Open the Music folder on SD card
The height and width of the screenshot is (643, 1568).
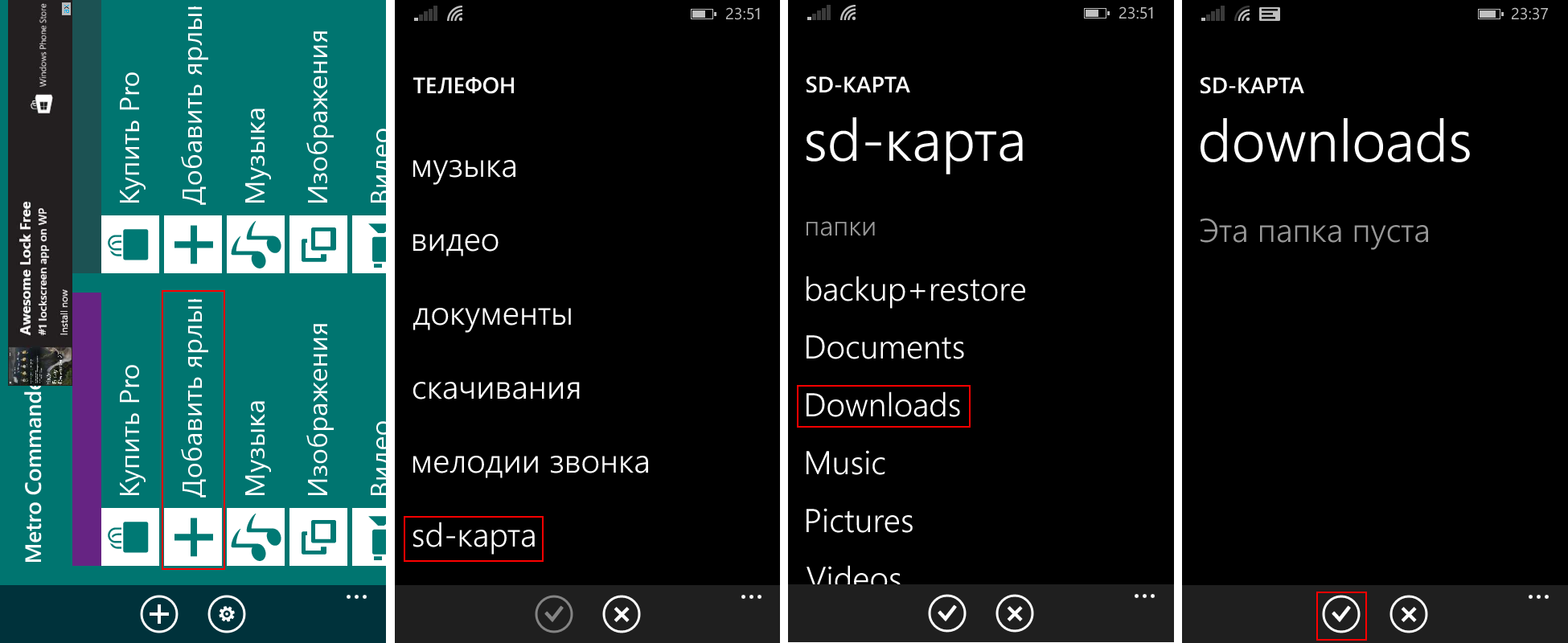pos(845,464)
